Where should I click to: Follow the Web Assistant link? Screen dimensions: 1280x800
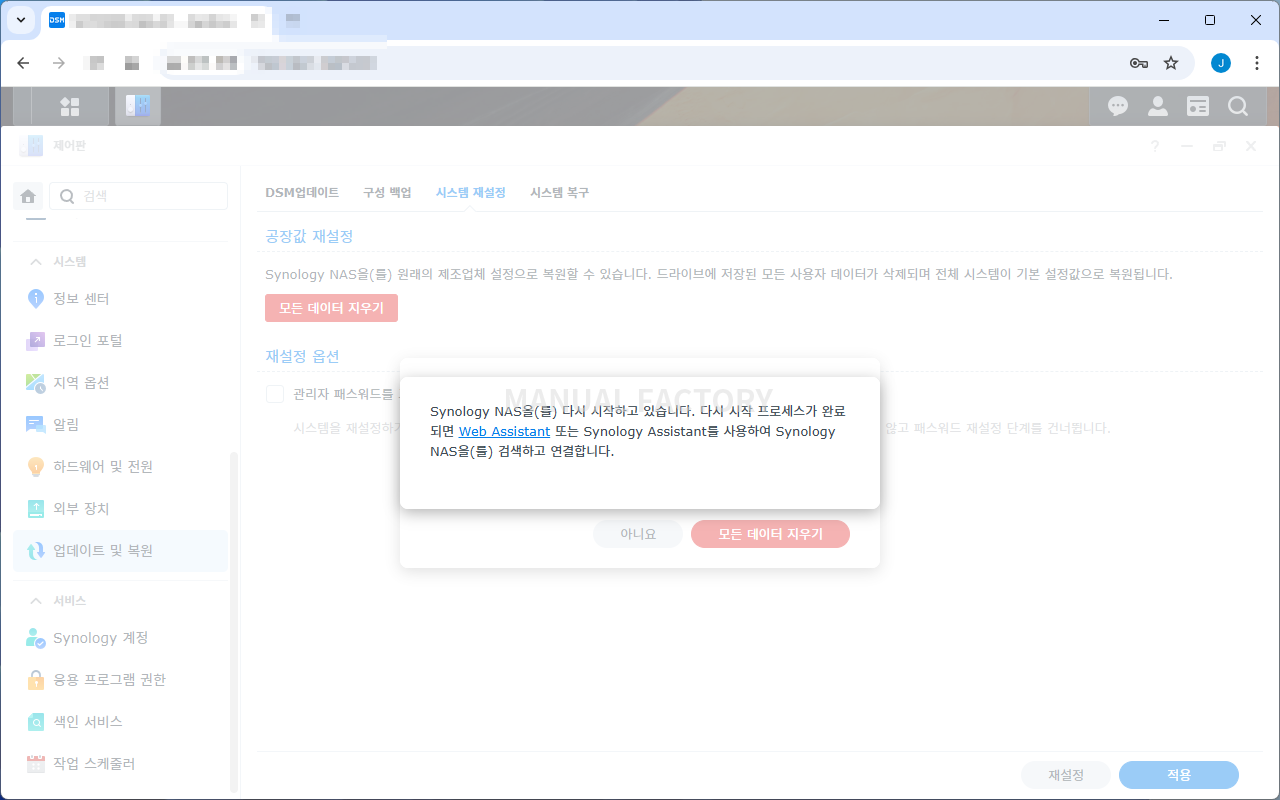[x=504, y=431]
